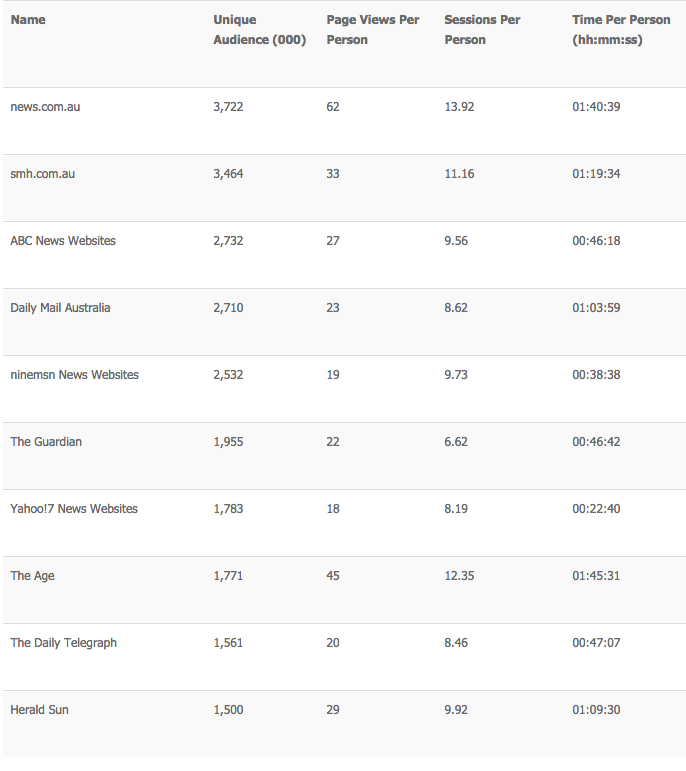Click the 1,500 audience value
The height and width of the screenshot is (771, 686).
coord(228,710)
